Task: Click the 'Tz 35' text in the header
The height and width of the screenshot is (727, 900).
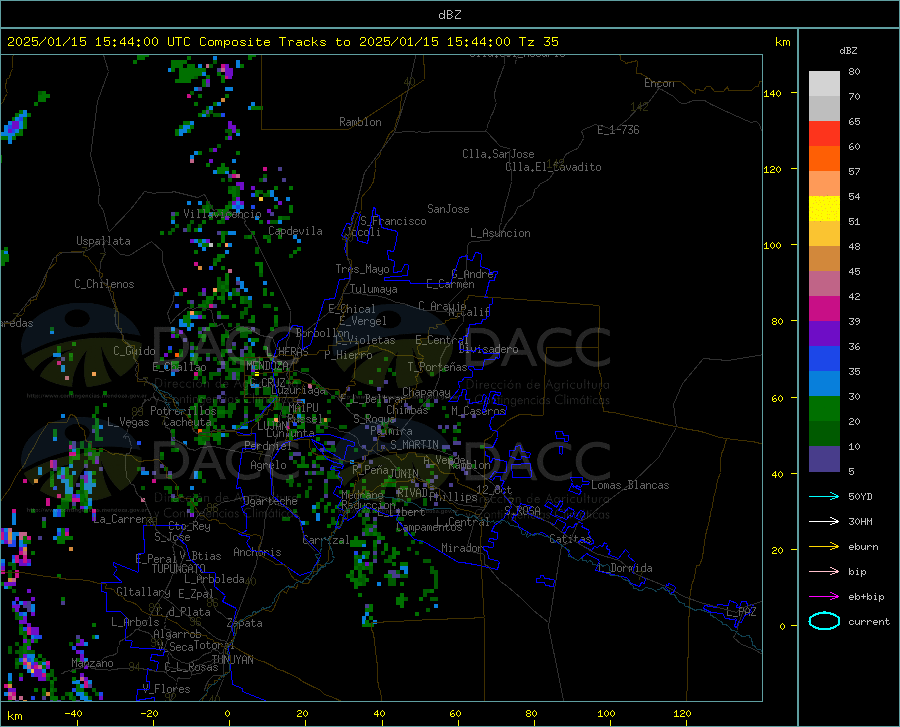Action: (x=539, y=42)
